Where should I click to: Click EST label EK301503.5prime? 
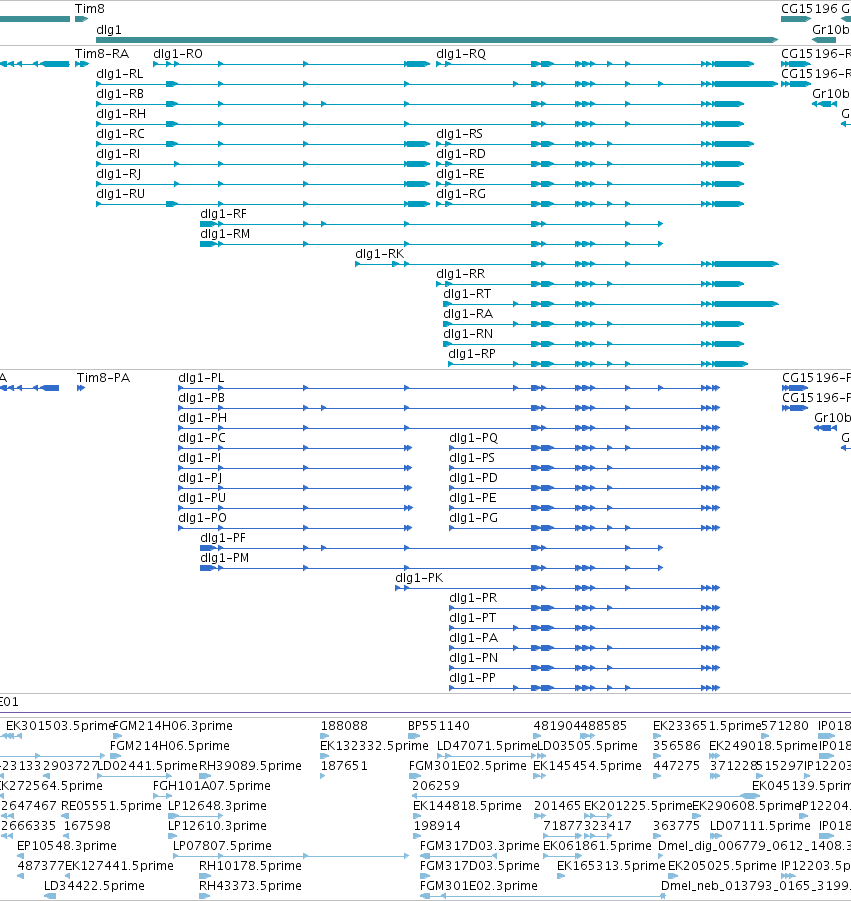(60, 726)
